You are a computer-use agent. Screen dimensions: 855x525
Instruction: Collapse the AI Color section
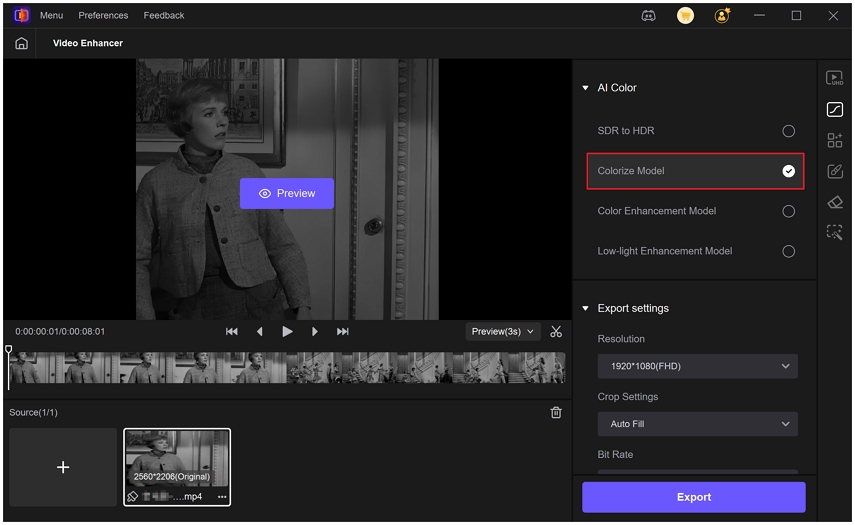point(585,88)
